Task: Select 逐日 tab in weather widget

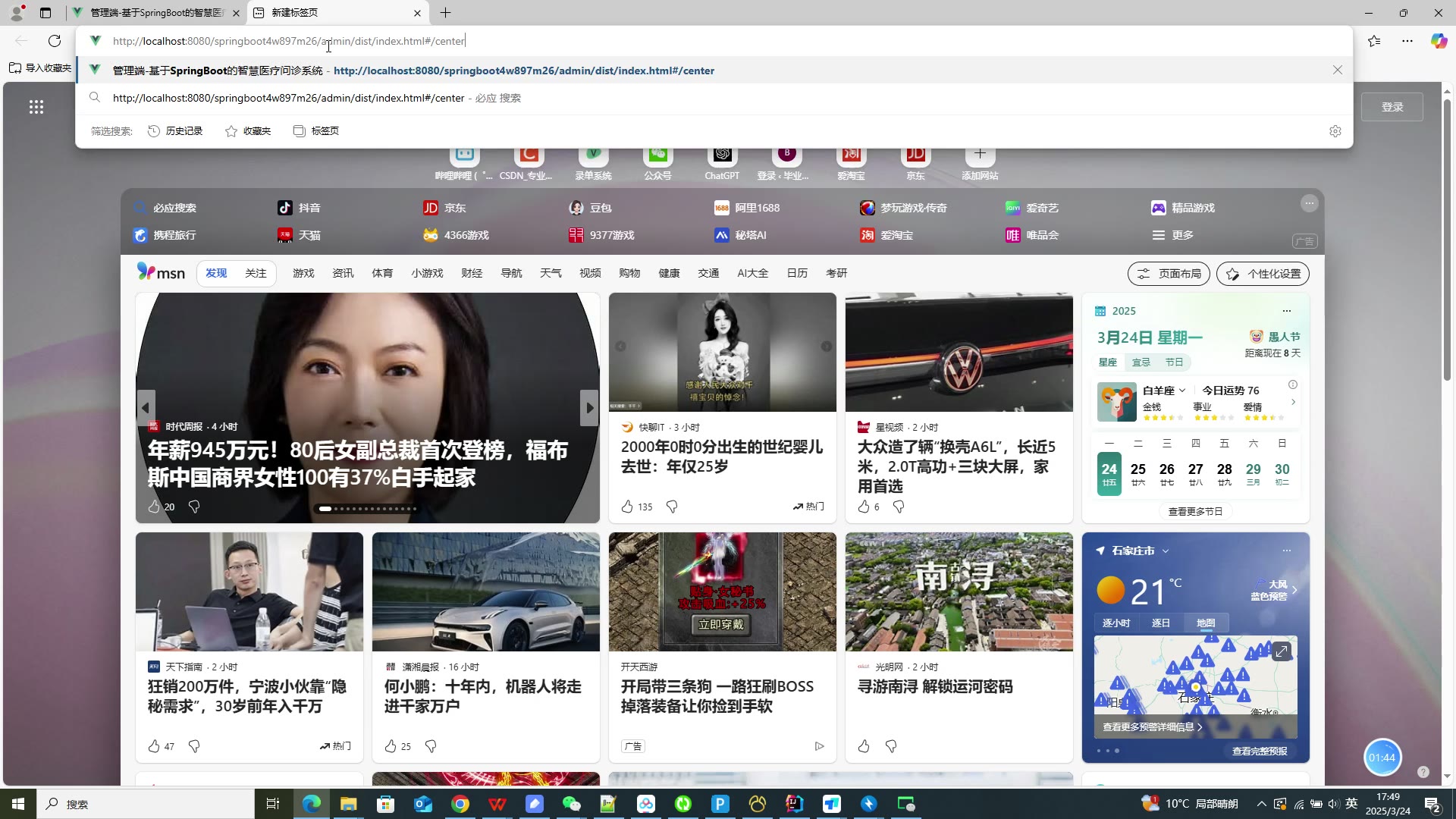Action: pos(1160,623)
